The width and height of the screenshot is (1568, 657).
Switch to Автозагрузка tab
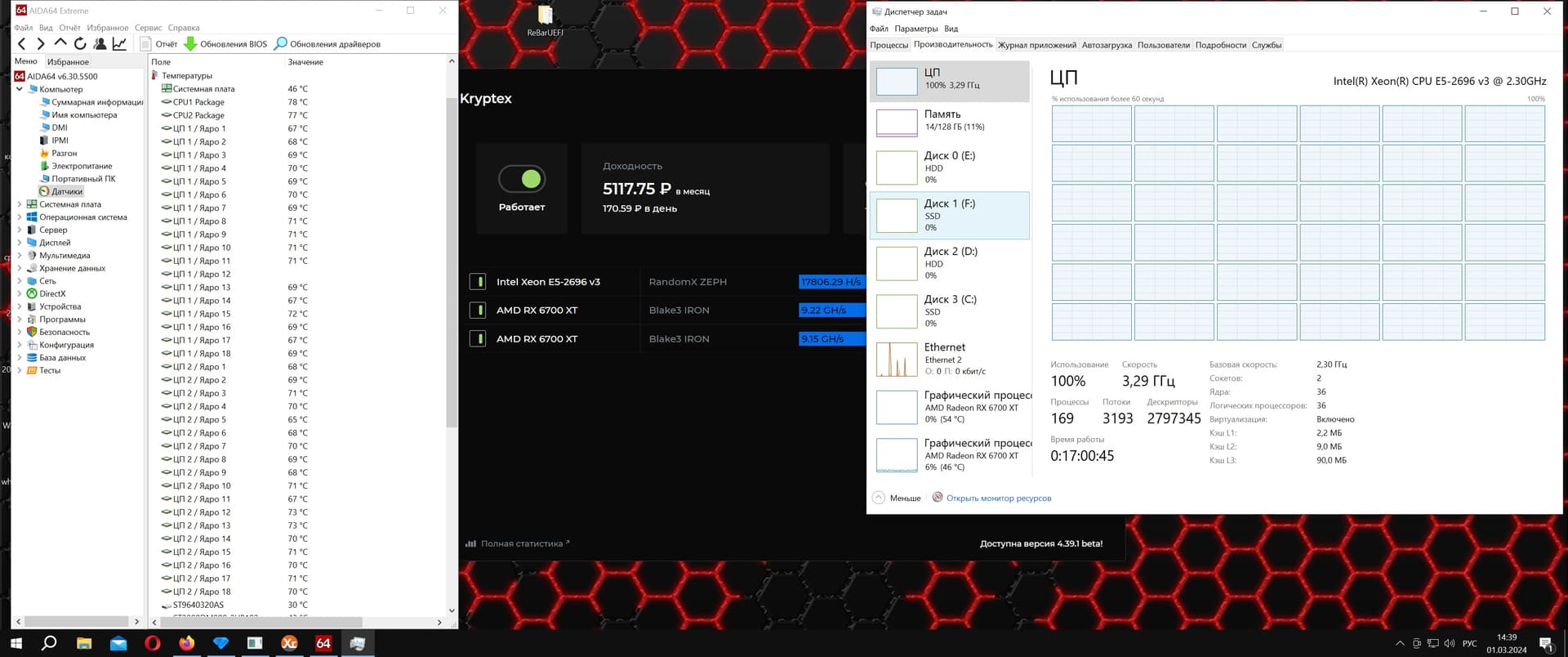pyautogui.click(x=1107, y=45)
